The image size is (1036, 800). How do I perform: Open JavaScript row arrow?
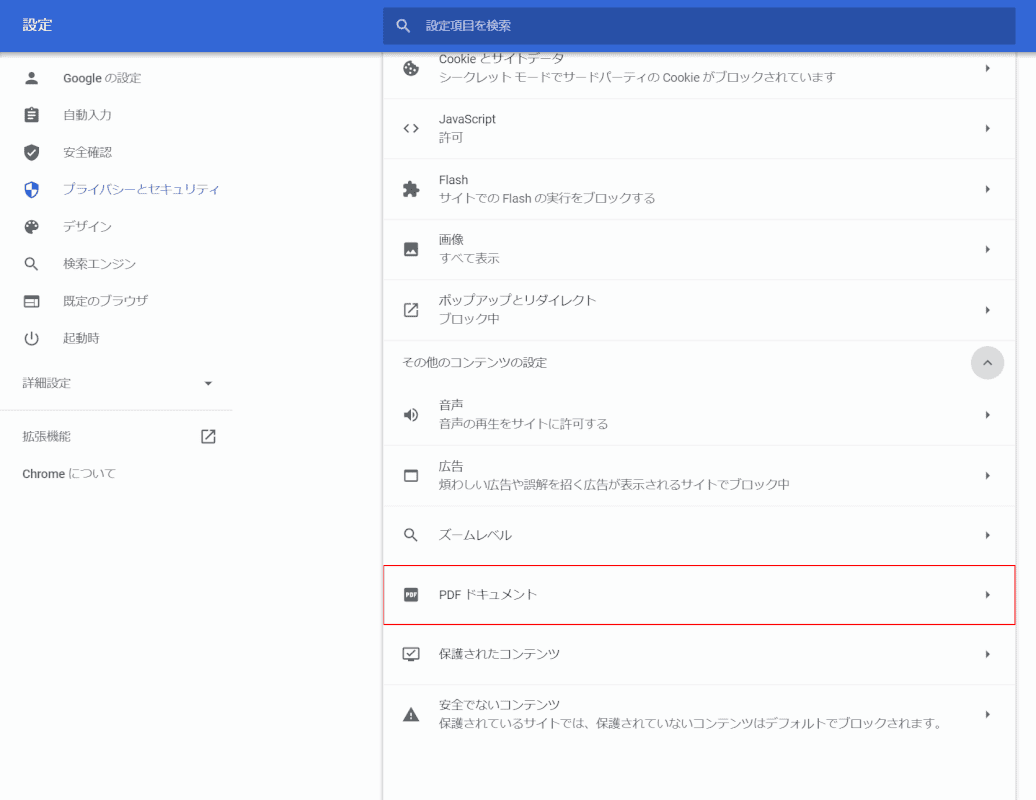pyautogui.click(x=988, y=128)
